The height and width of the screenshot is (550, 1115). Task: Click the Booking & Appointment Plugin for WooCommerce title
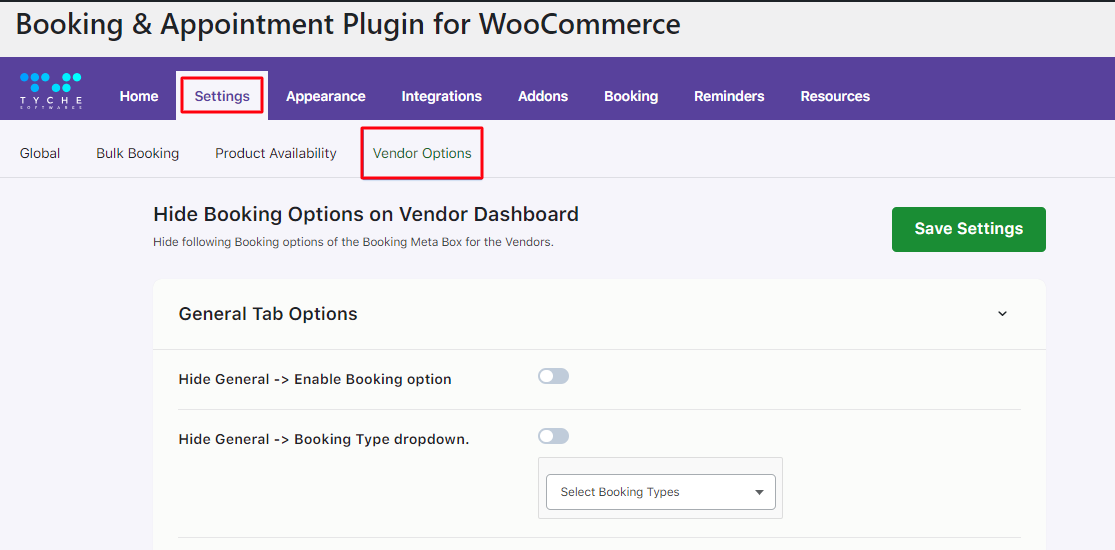[348, 24]
